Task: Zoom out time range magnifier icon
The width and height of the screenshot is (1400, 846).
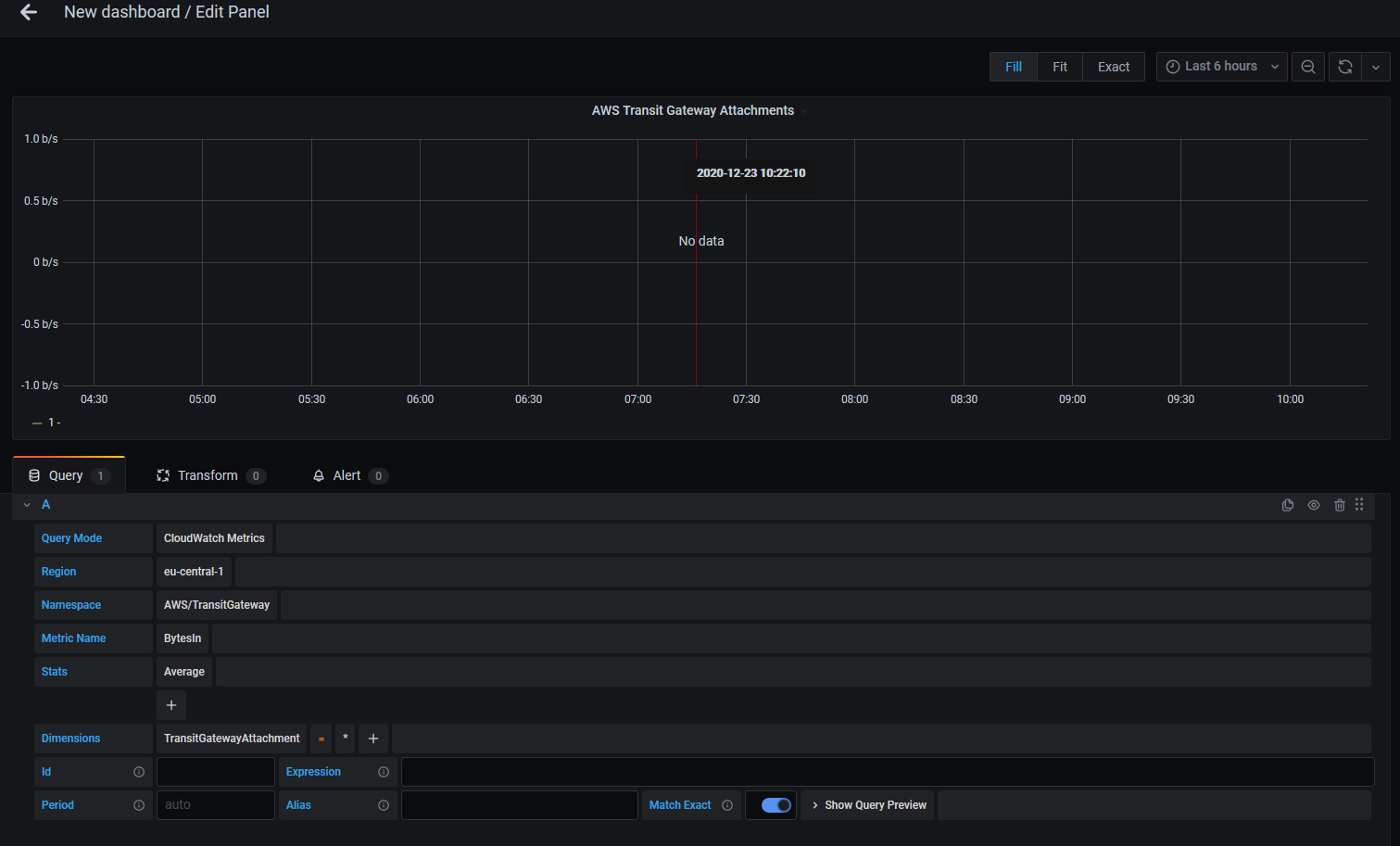Action: [x=1308, y=67]
